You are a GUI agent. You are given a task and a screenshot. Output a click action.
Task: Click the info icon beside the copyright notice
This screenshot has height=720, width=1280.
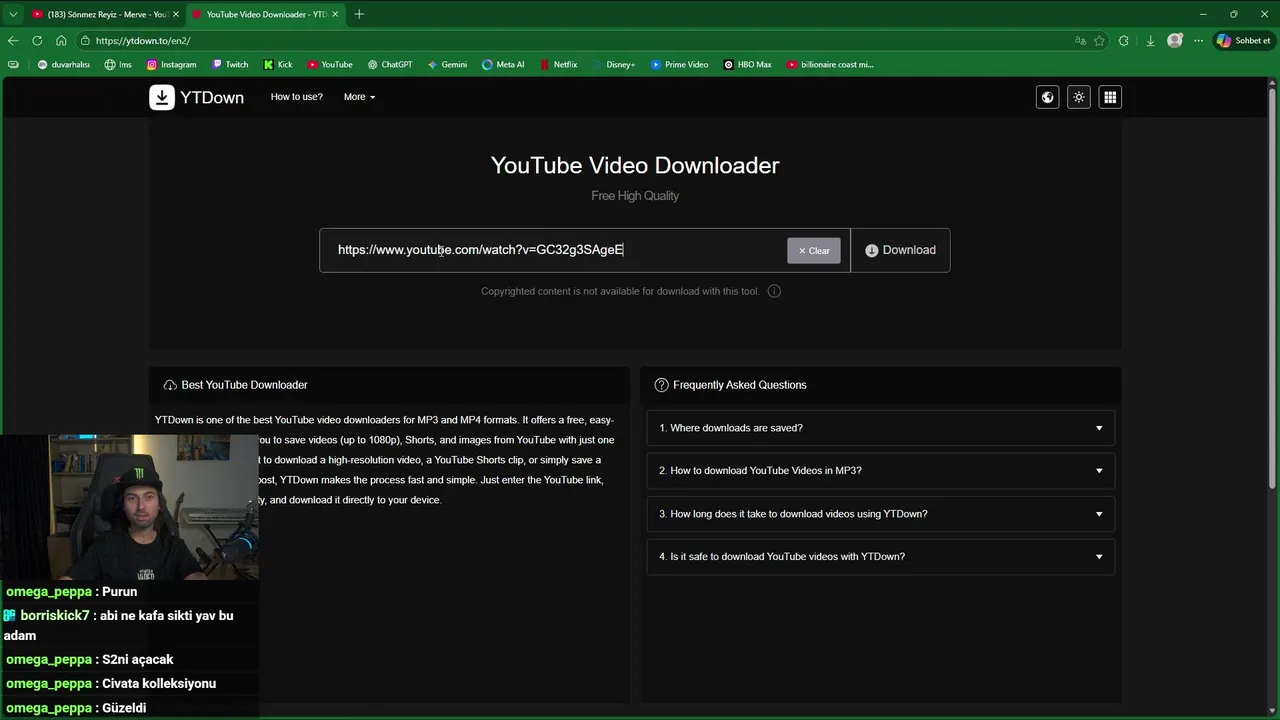pos(774,291)
